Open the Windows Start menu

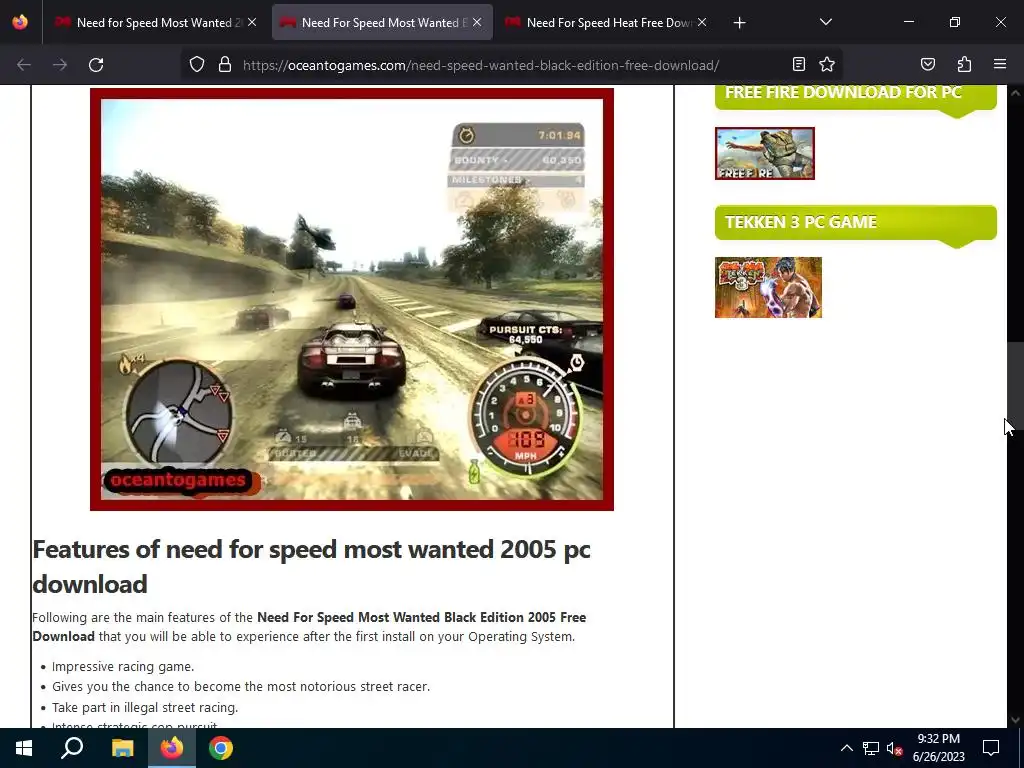point(24,748)
